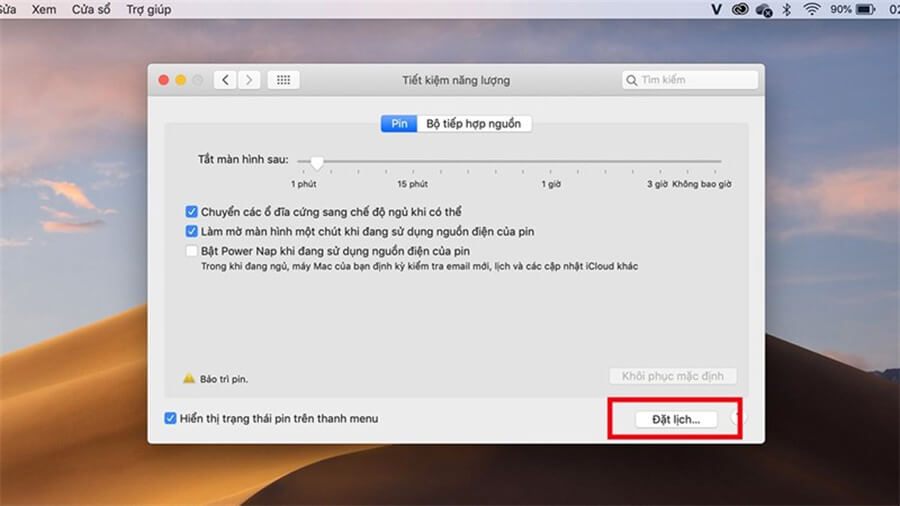The image size is (900, 506).
Task: Click the 15 phút slider label
Action: [413, 184]
